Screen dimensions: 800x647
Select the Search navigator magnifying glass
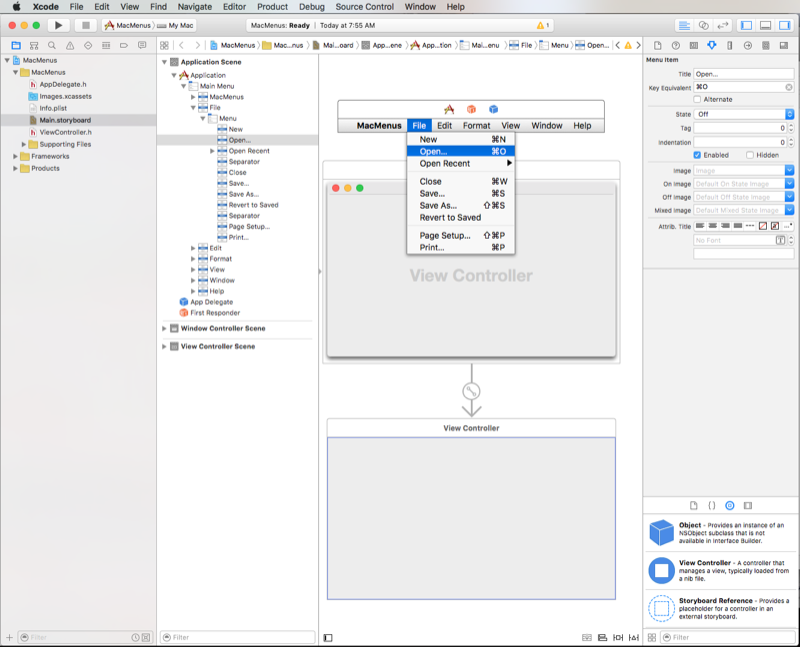click(x=51, y=46)
